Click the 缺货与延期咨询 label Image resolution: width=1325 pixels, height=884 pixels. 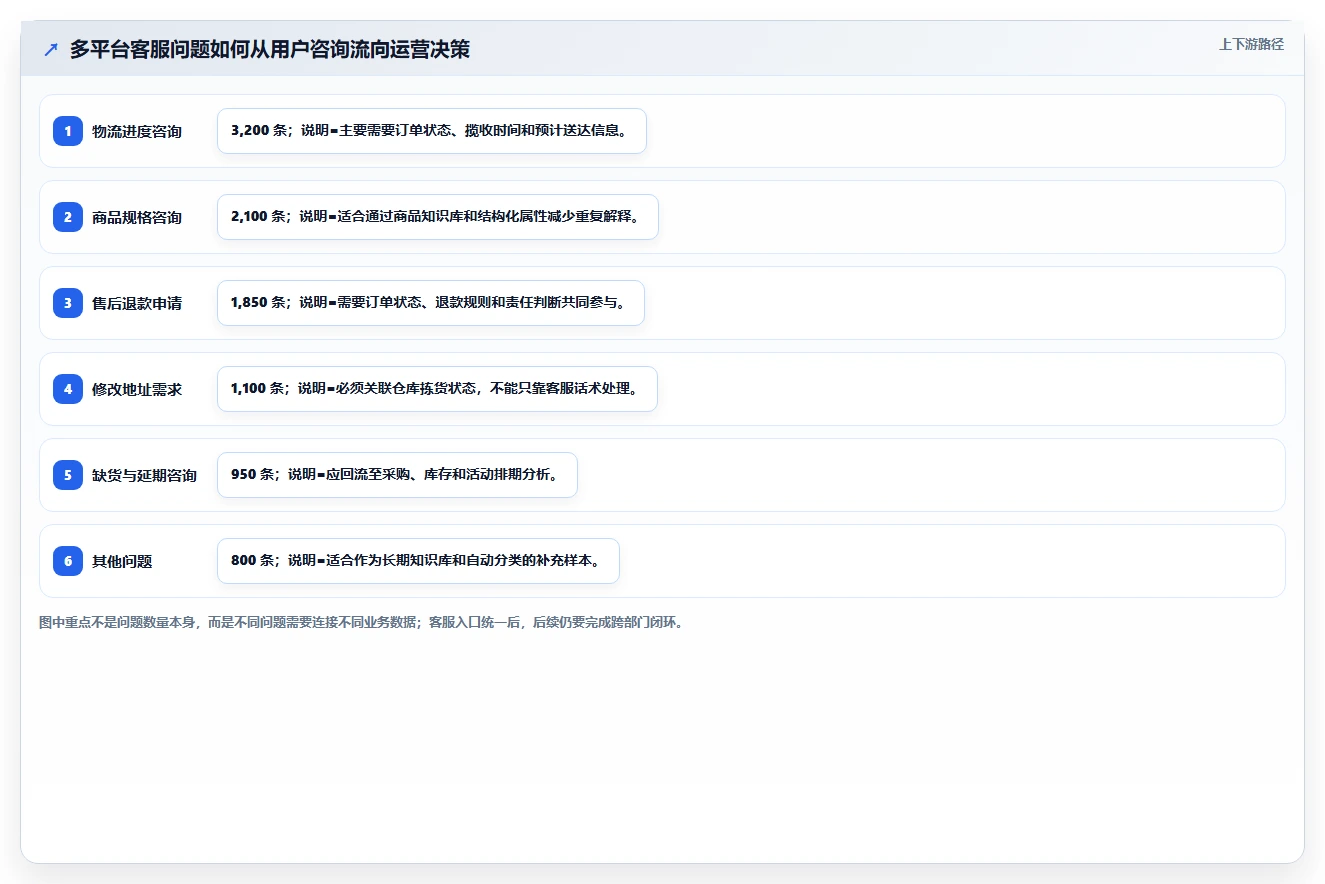click(x=144, y=475)
